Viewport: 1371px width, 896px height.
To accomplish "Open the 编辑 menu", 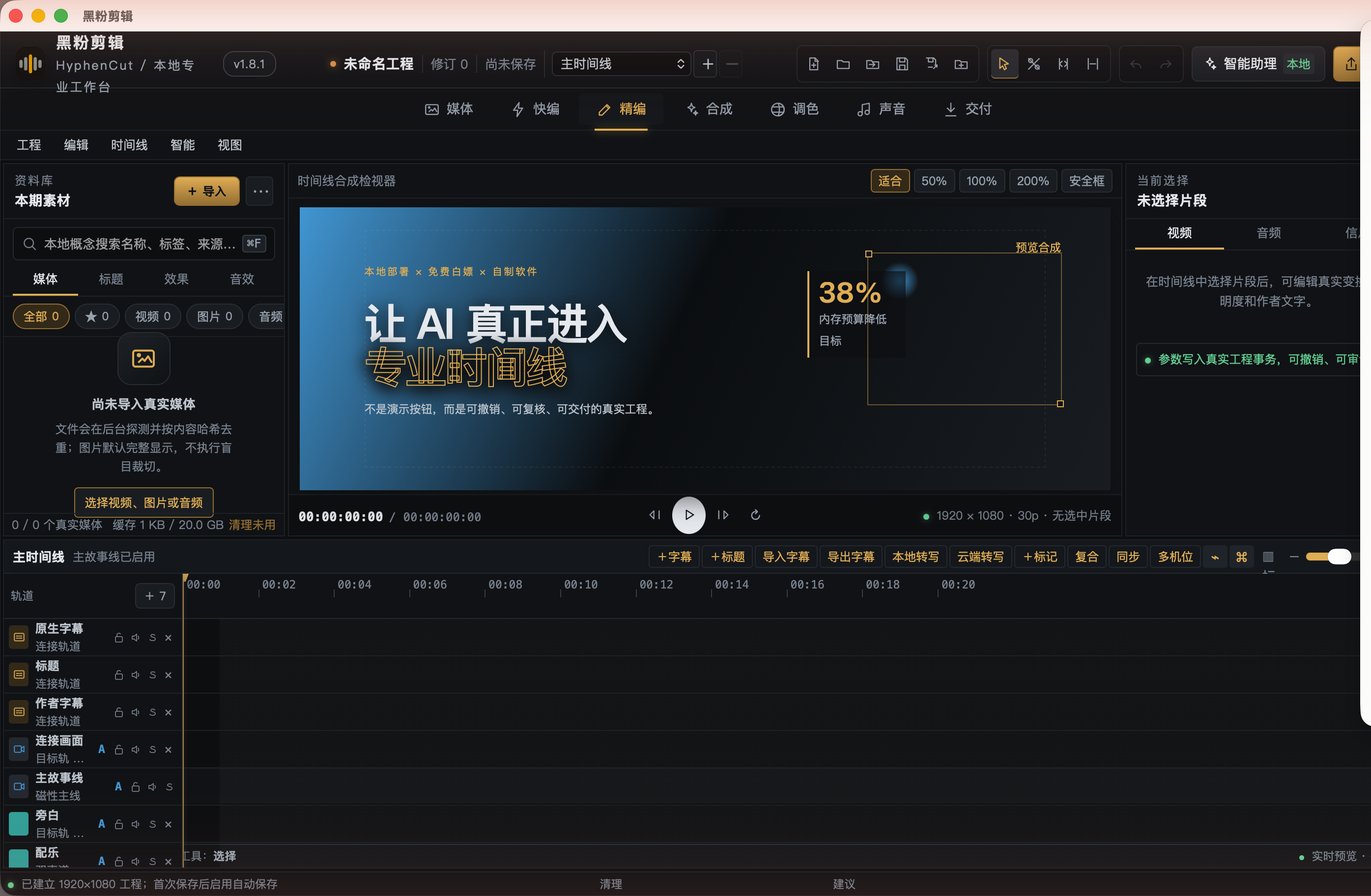I will click(x=76, y=145).
